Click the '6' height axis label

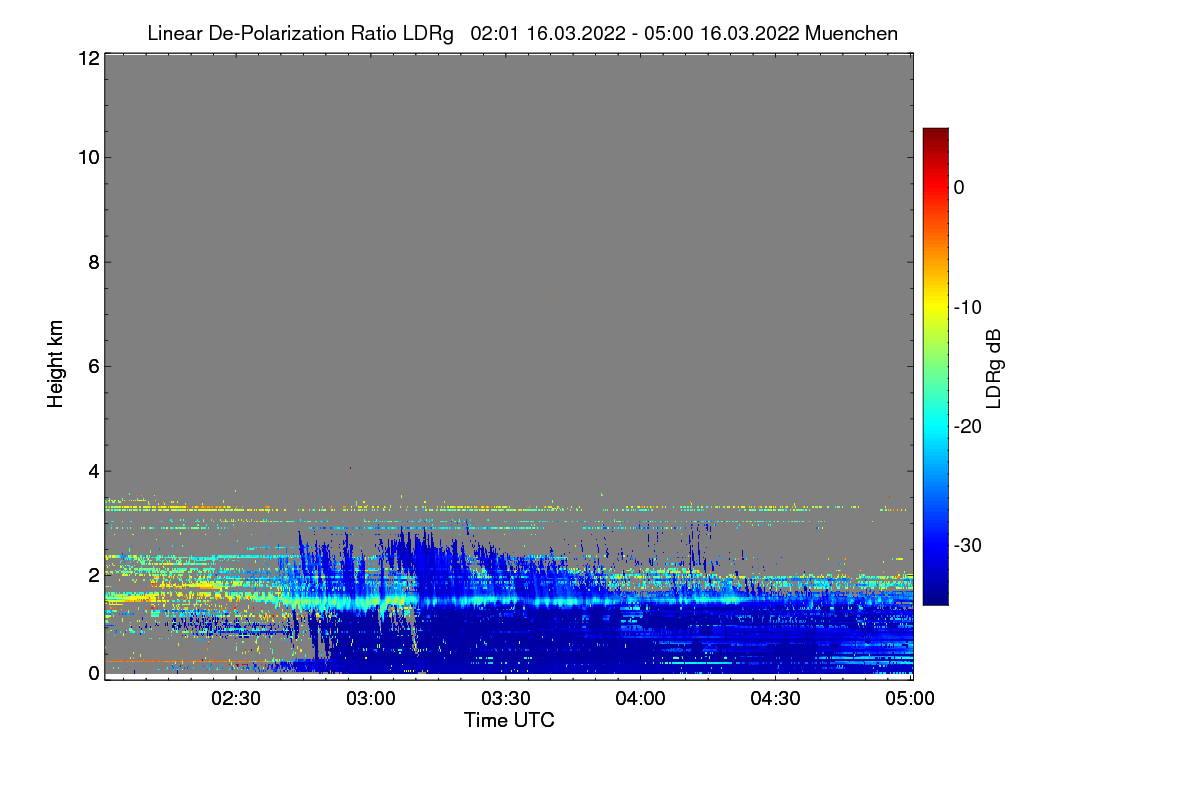(92, 366)
